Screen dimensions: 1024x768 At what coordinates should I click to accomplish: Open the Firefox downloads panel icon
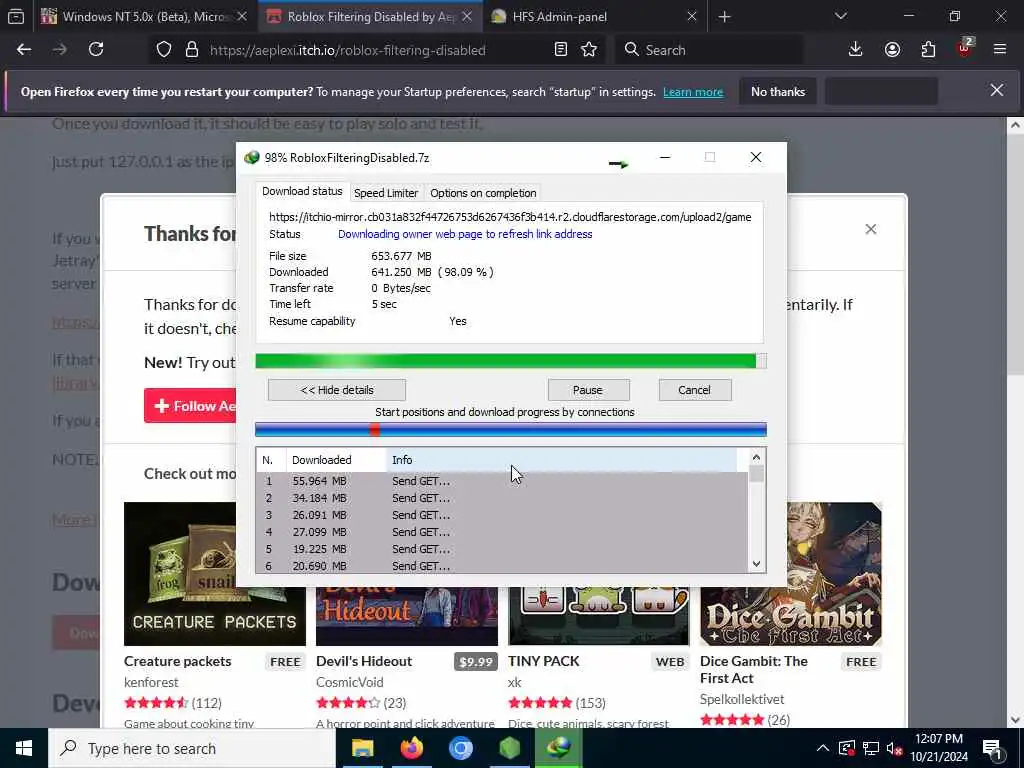click(856, 50)
